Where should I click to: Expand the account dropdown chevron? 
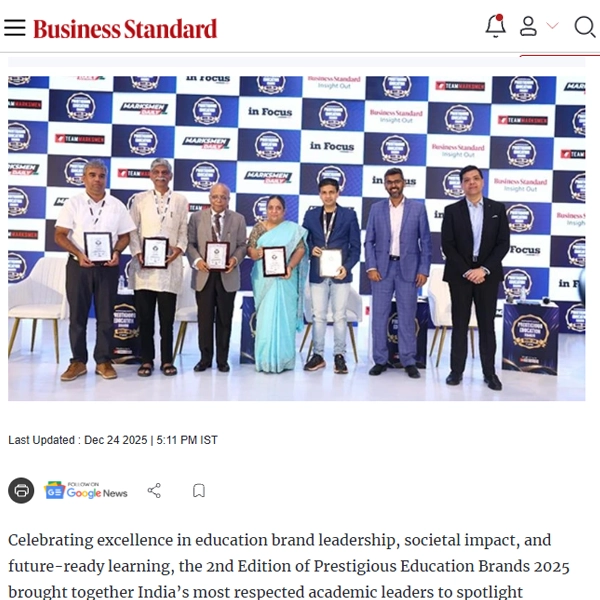(552, 26)
